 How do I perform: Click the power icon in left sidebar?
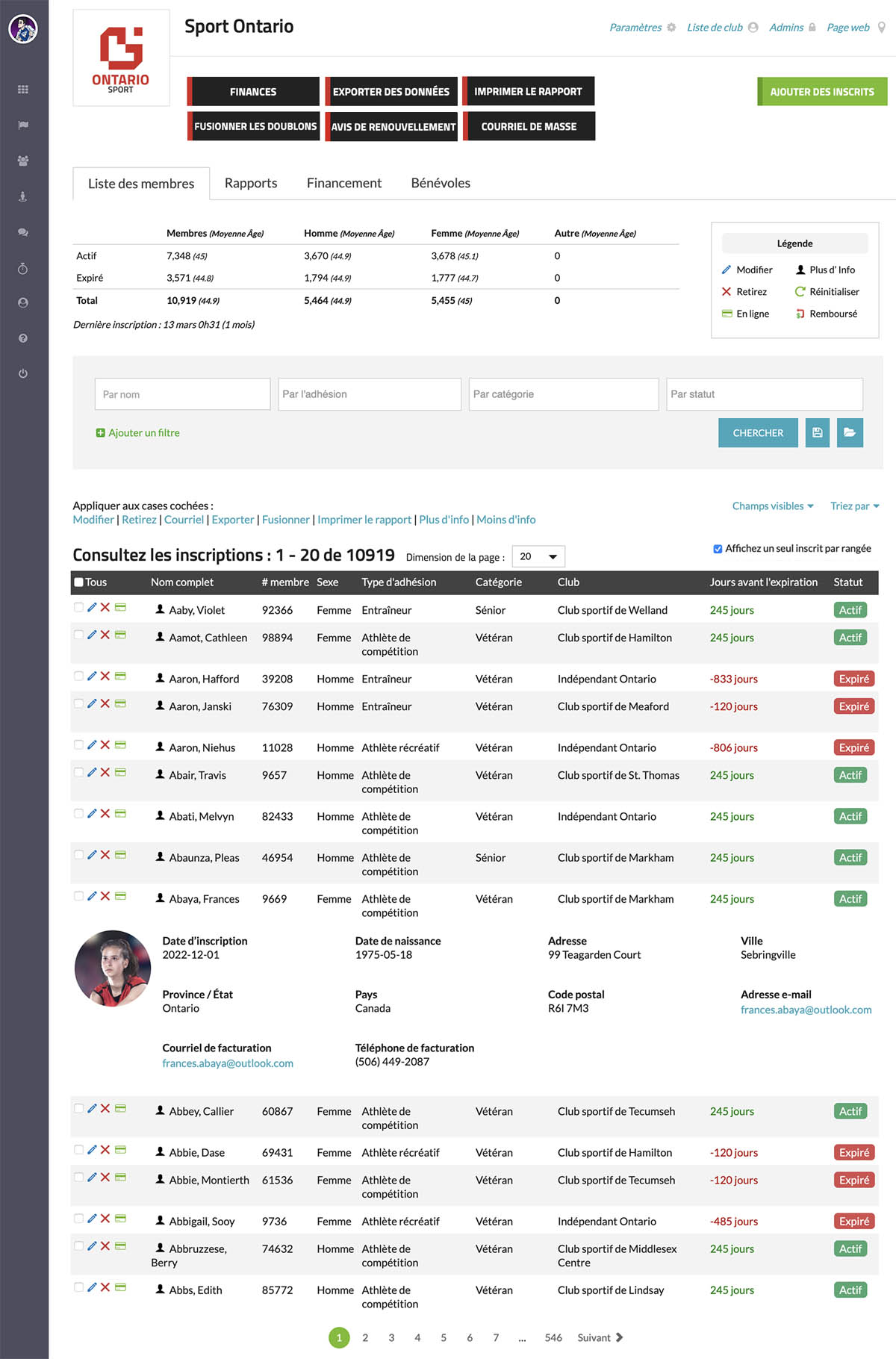(x=23, y=373)
